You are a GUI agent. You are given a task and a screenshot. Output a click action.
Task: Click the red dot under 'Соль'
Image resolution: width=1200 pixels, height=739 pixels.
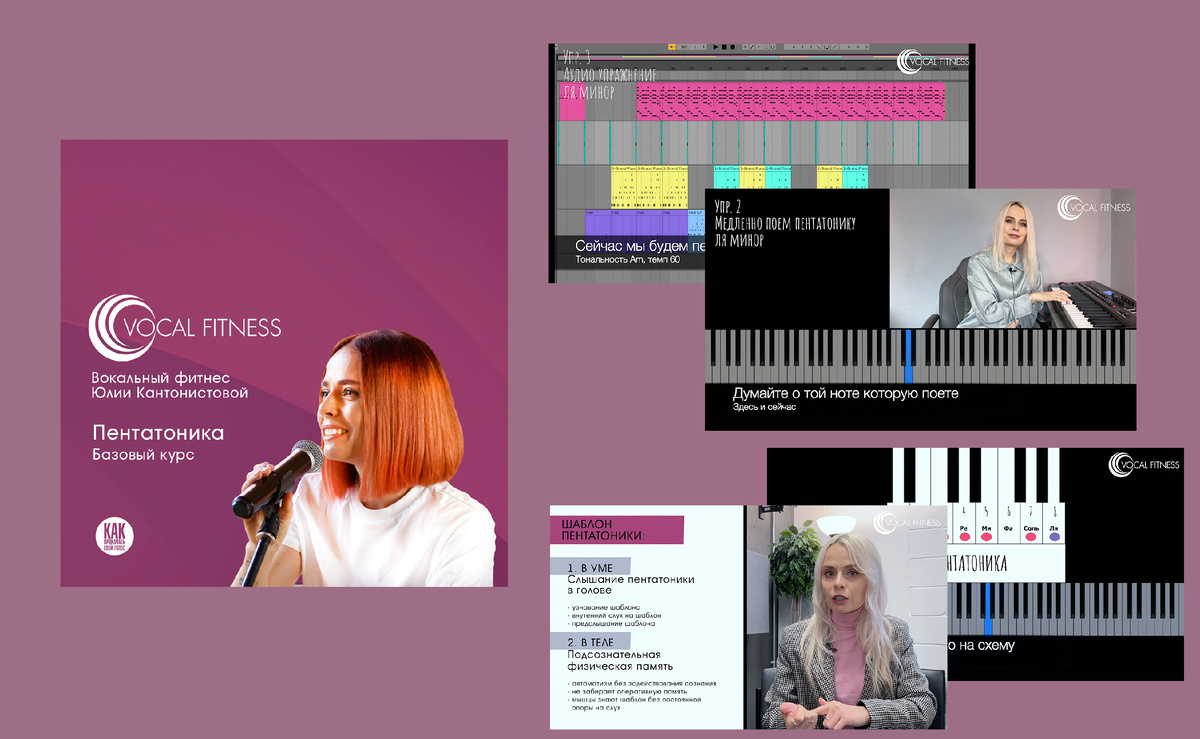1031,537
